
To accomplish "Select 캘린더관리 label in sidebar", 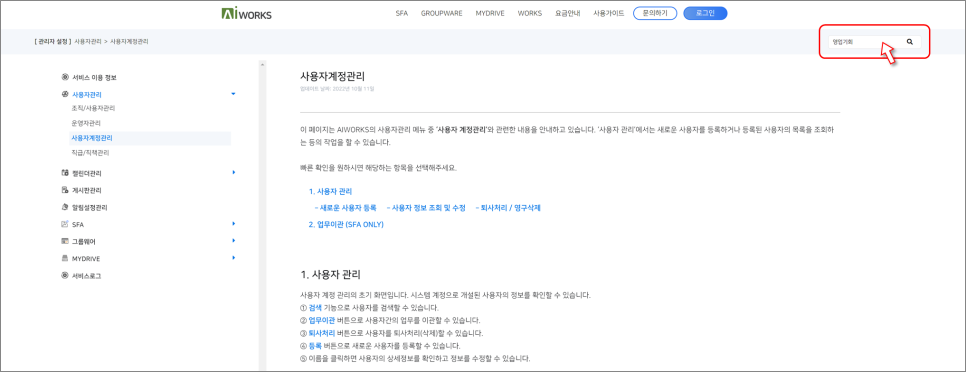I will click(x=87, y=174).
